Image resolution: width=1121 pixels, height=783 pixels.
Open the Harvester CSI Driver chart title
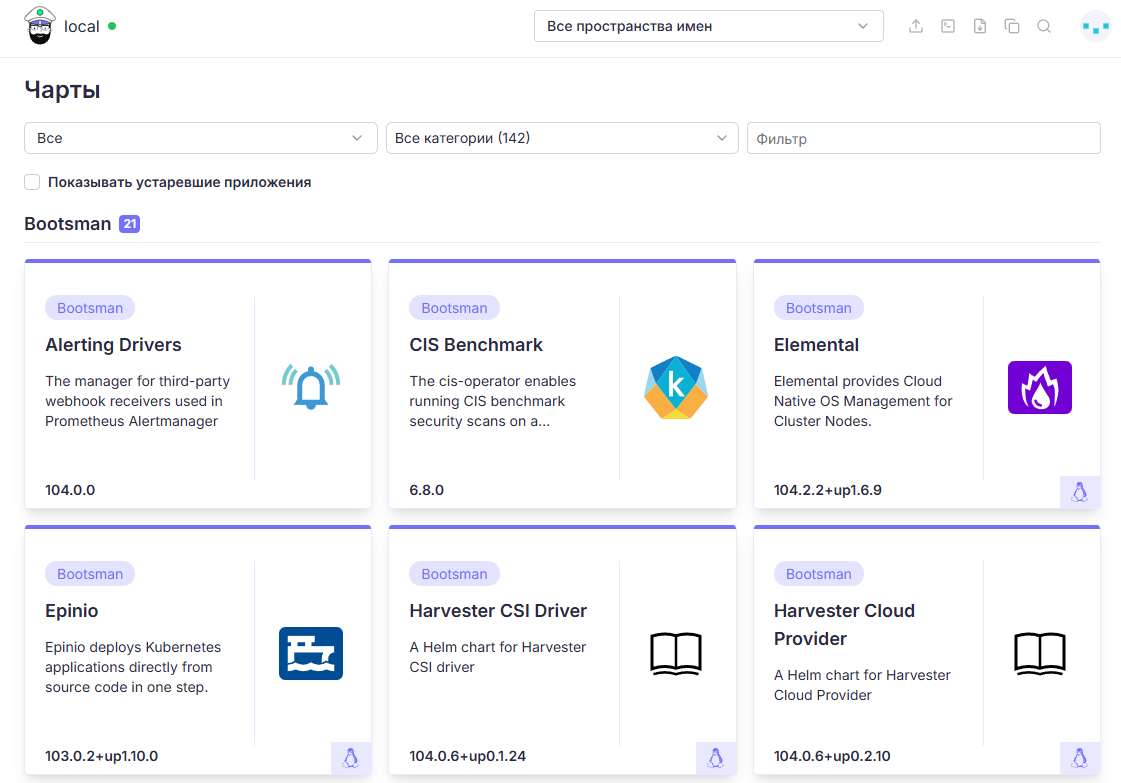[498, 611]
